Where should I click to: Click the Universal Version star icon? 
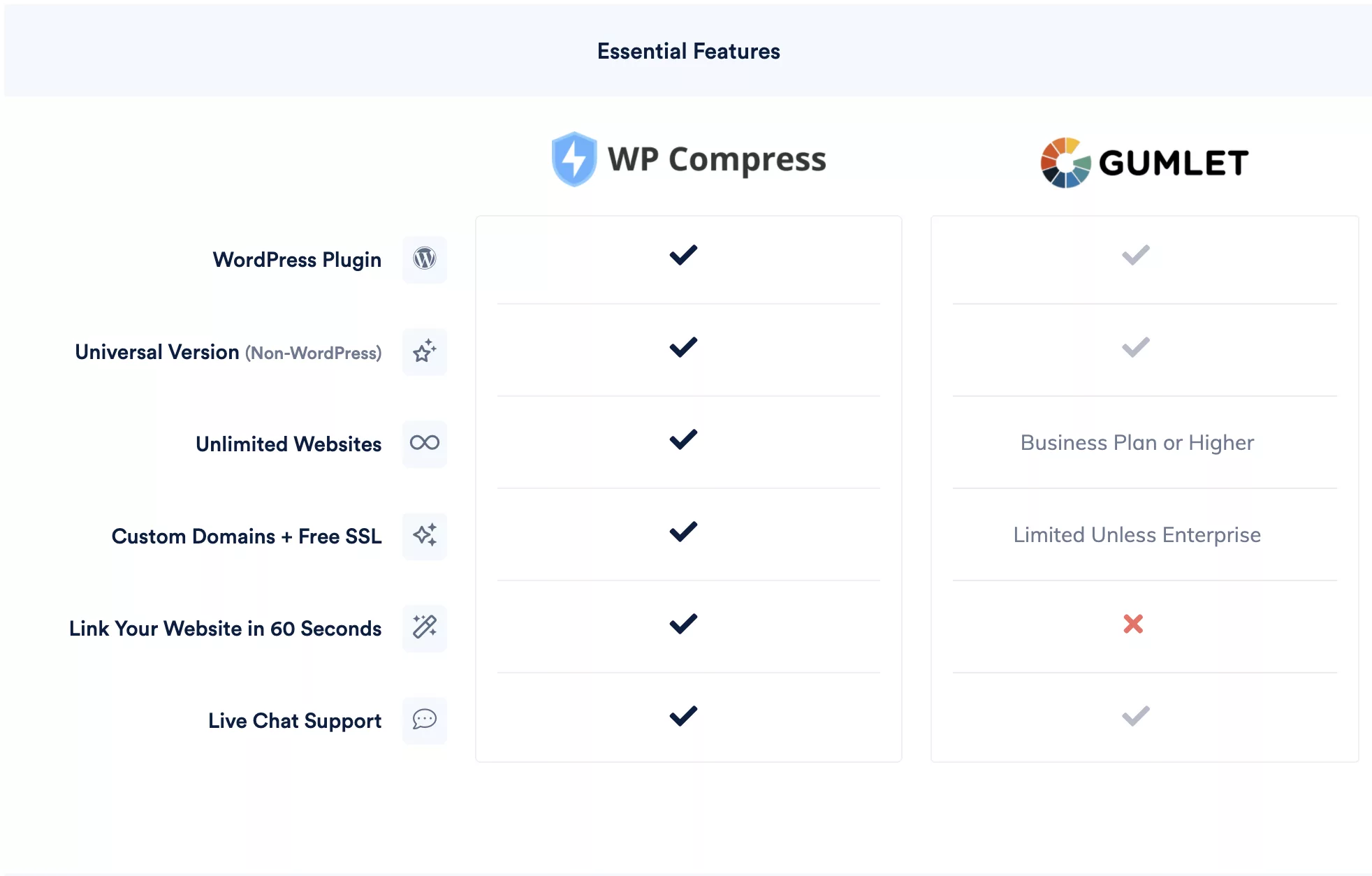425,351
